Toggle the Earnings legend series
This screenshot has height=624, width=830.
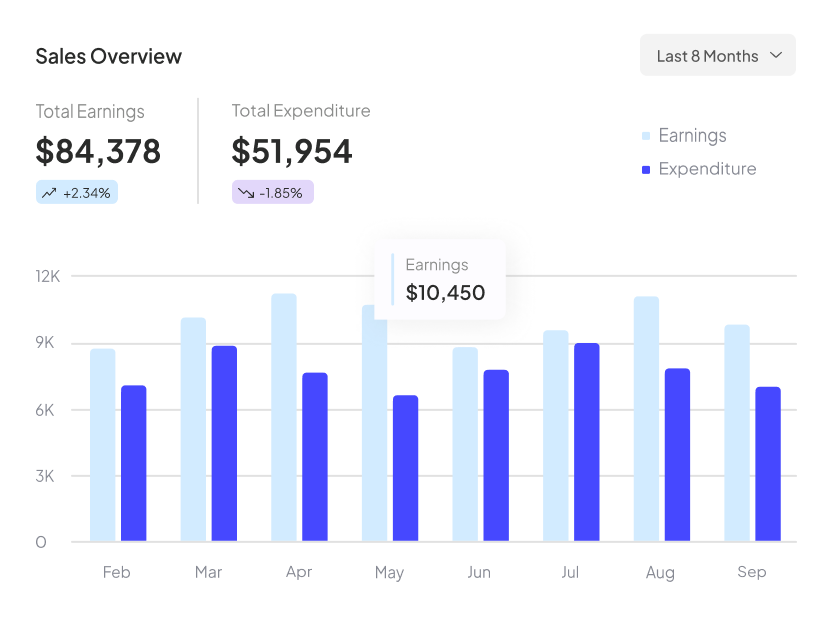(x=691, y=135)
